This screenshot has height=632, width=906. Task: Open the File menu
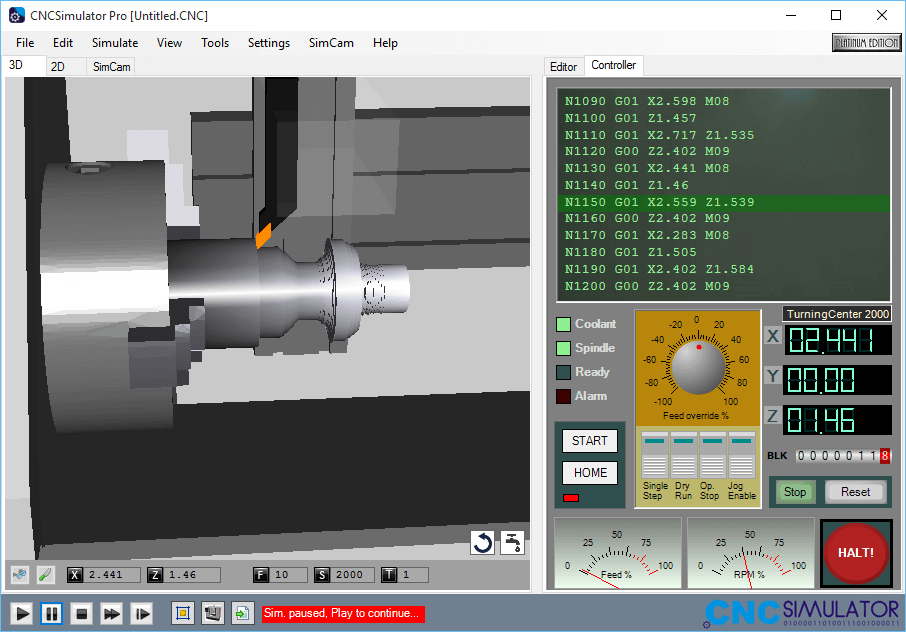[x=25, y=43]
